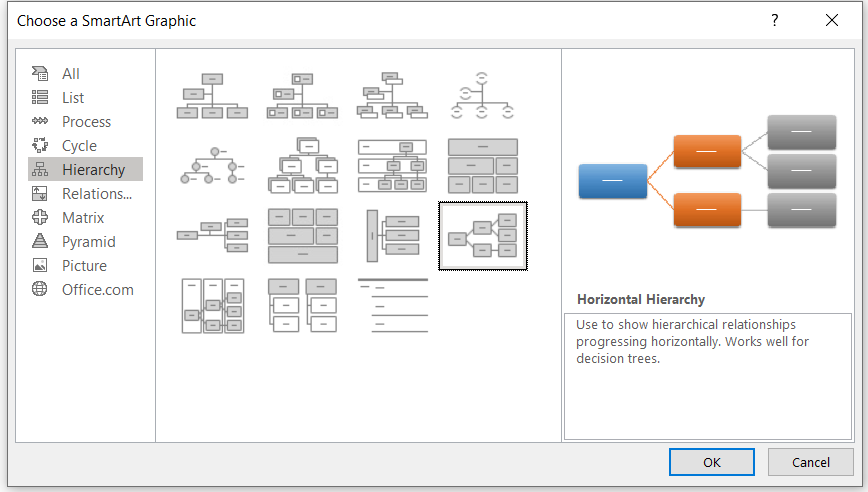The image size is (868, 492).
Task: Choose the Matrix category
Action: pyautogui.click(x=85, y=218)
